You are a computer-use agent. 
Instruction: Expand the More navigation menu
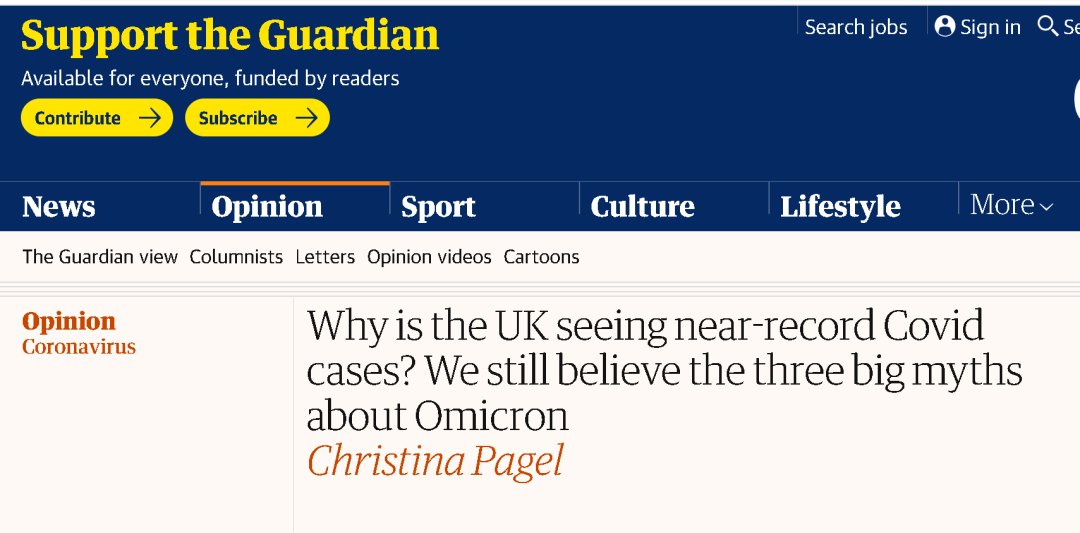coord(1011,205)
